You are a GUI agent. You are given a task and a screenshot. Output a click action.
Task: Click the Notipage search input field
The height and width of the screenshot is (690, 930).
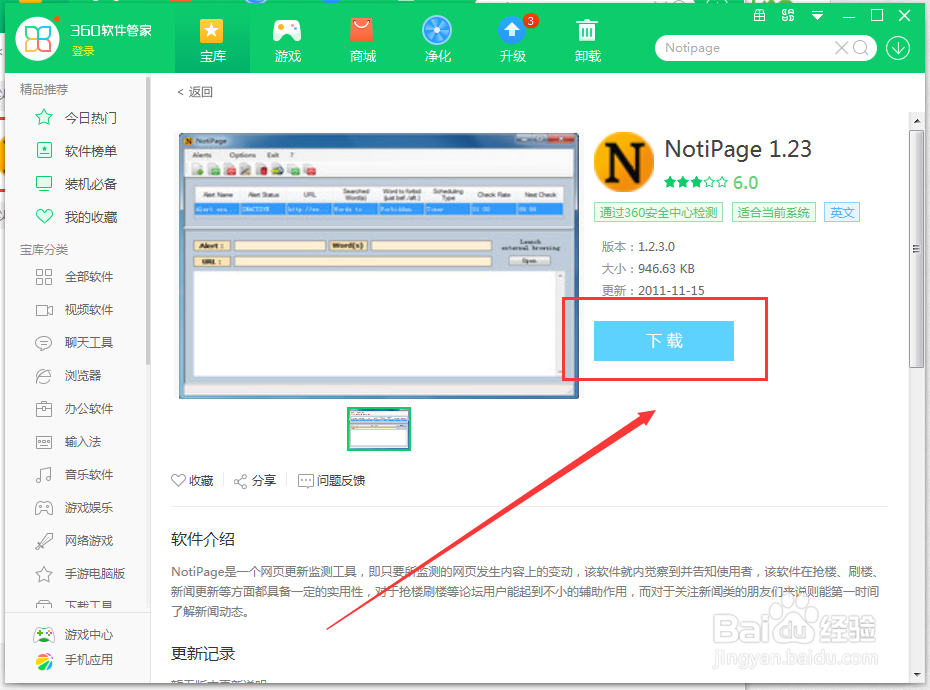point(746,48)
